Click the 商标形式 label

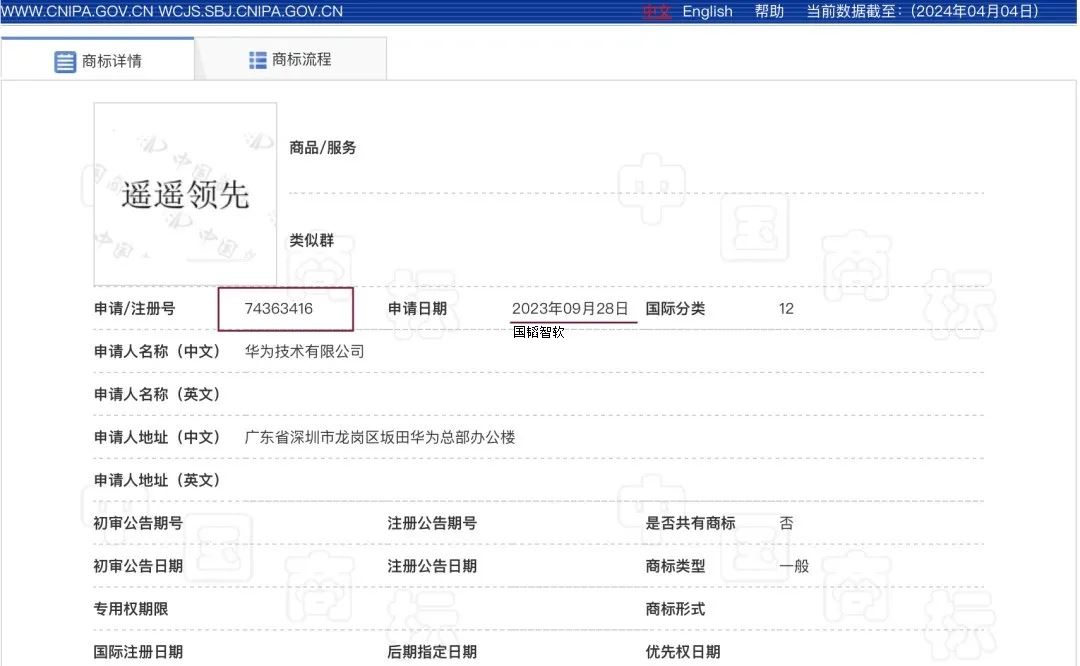pos(675,609)
